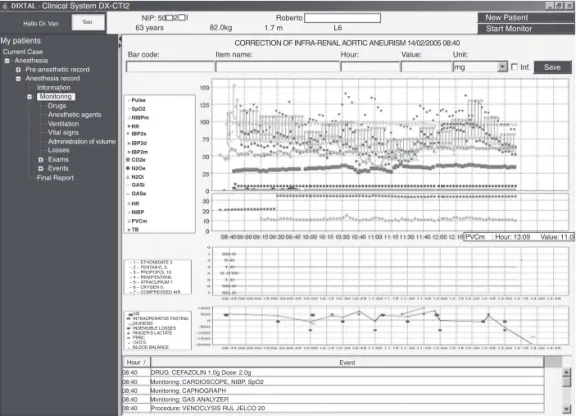Collapse the Anesthesia record node
576x416 pixels.
pos(18,78)
